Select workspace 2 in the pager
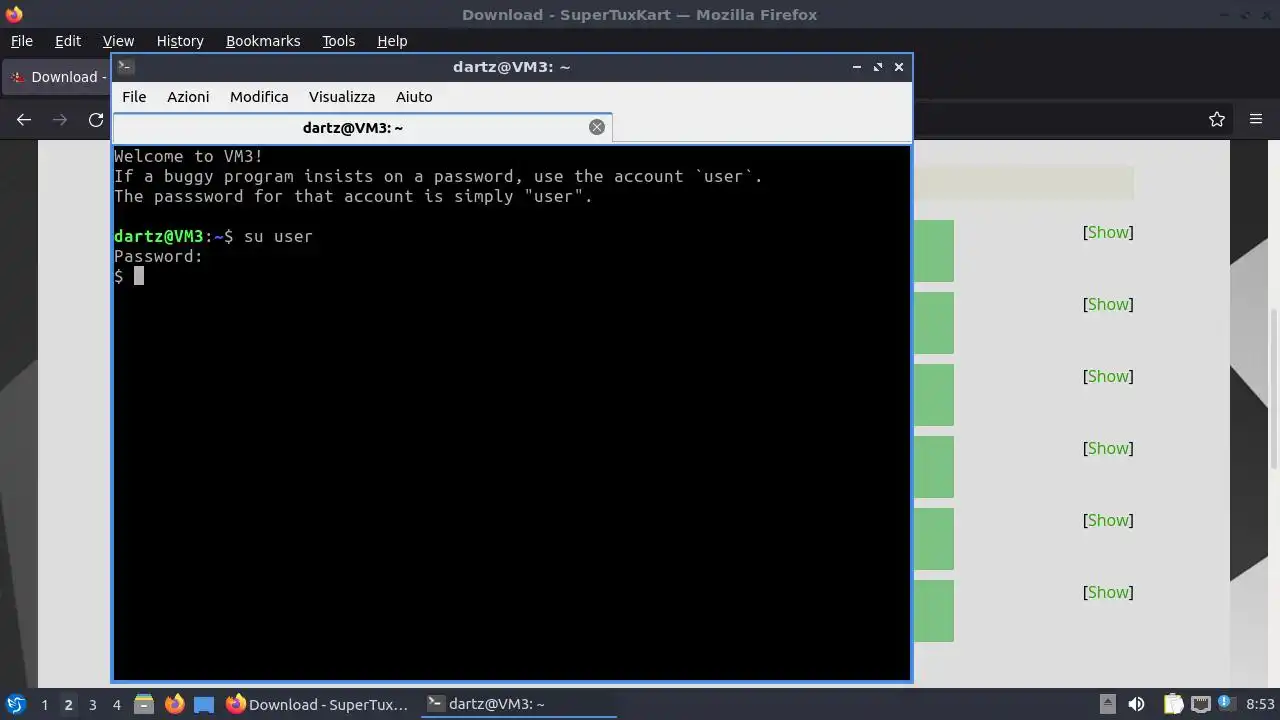 (68, 705)
